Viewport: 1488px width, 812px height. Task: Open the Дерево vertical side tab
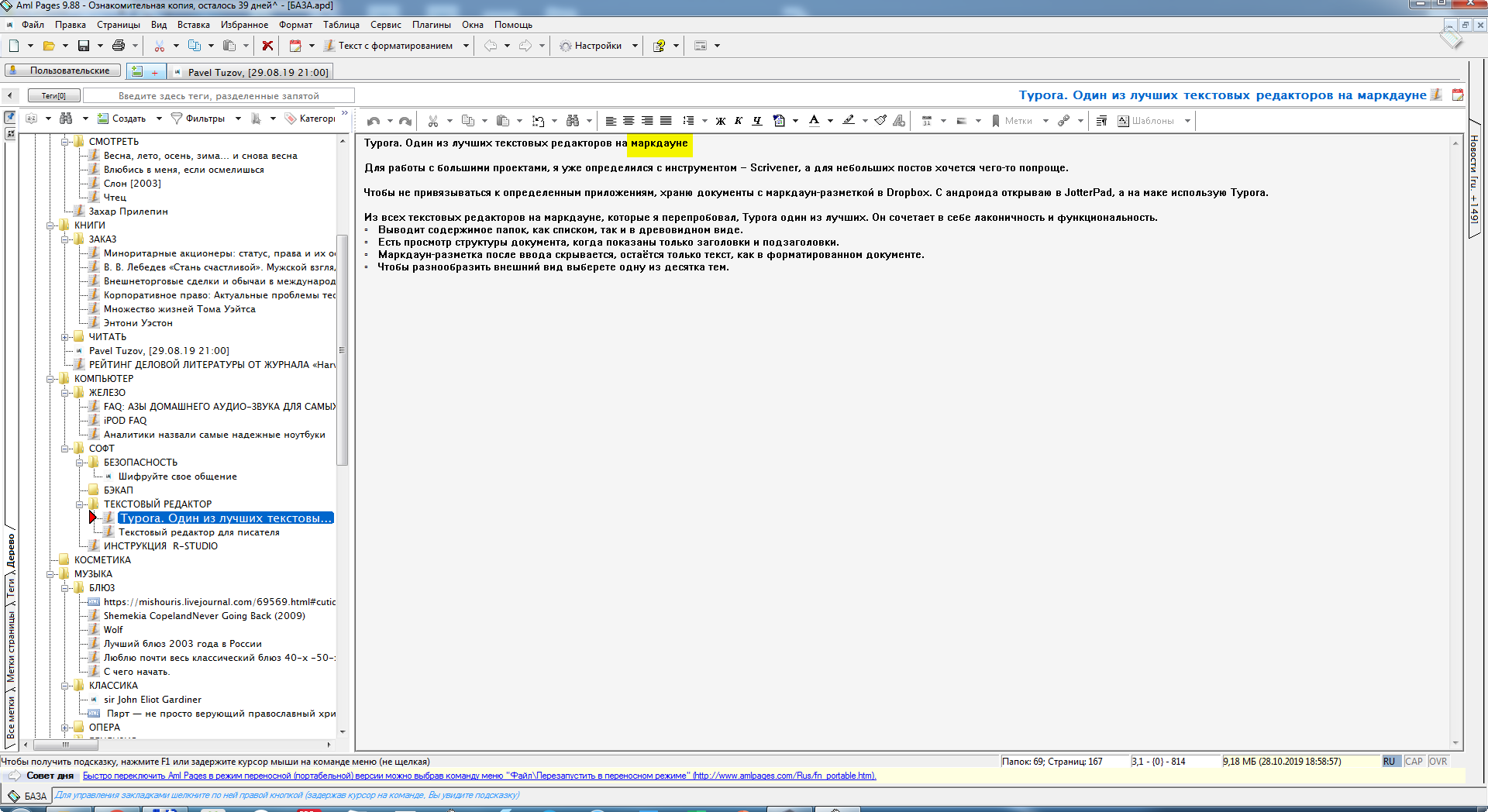click(11, 551)
